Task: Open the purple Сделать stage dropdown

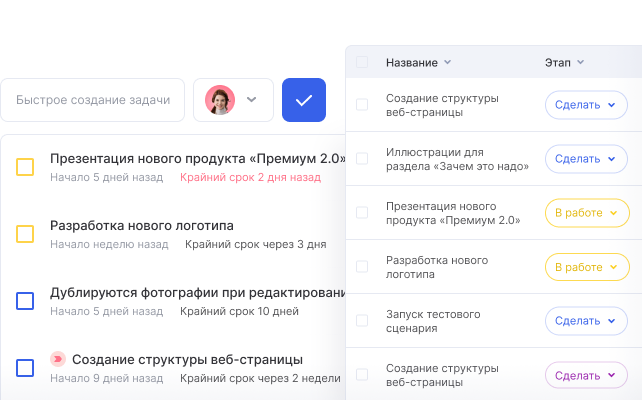Action: [586, 375]
